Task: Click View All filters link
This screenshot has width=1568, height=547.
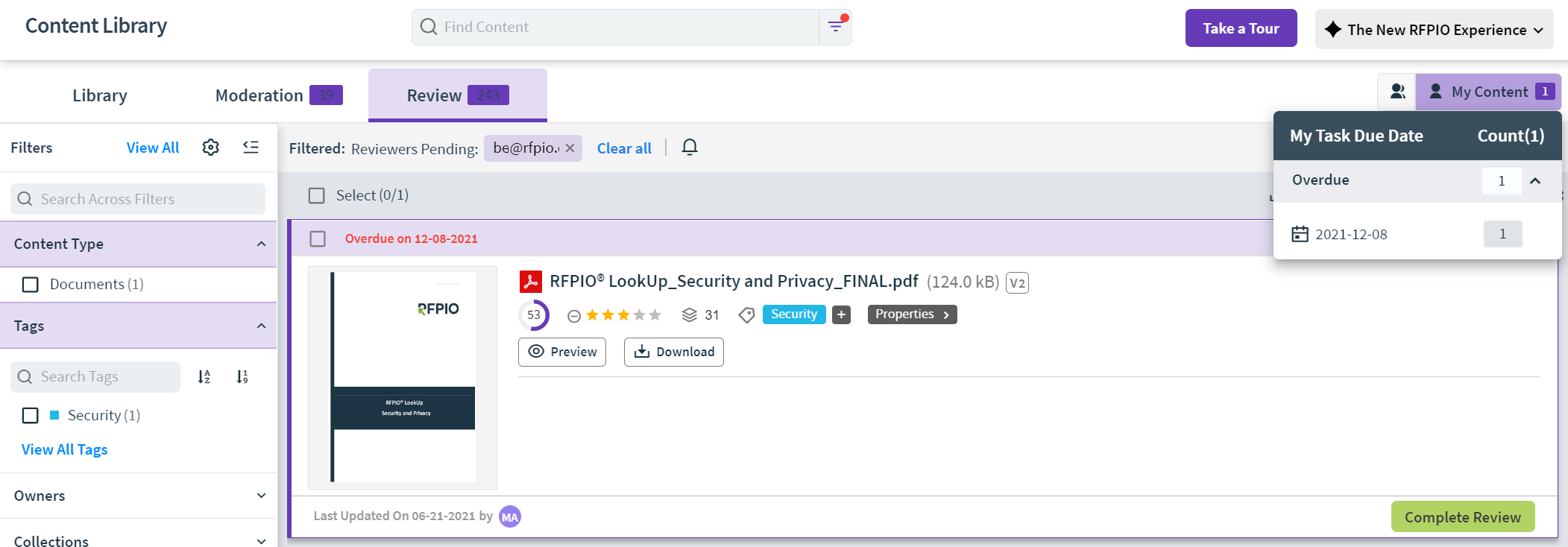Action: tap(153, 148)
